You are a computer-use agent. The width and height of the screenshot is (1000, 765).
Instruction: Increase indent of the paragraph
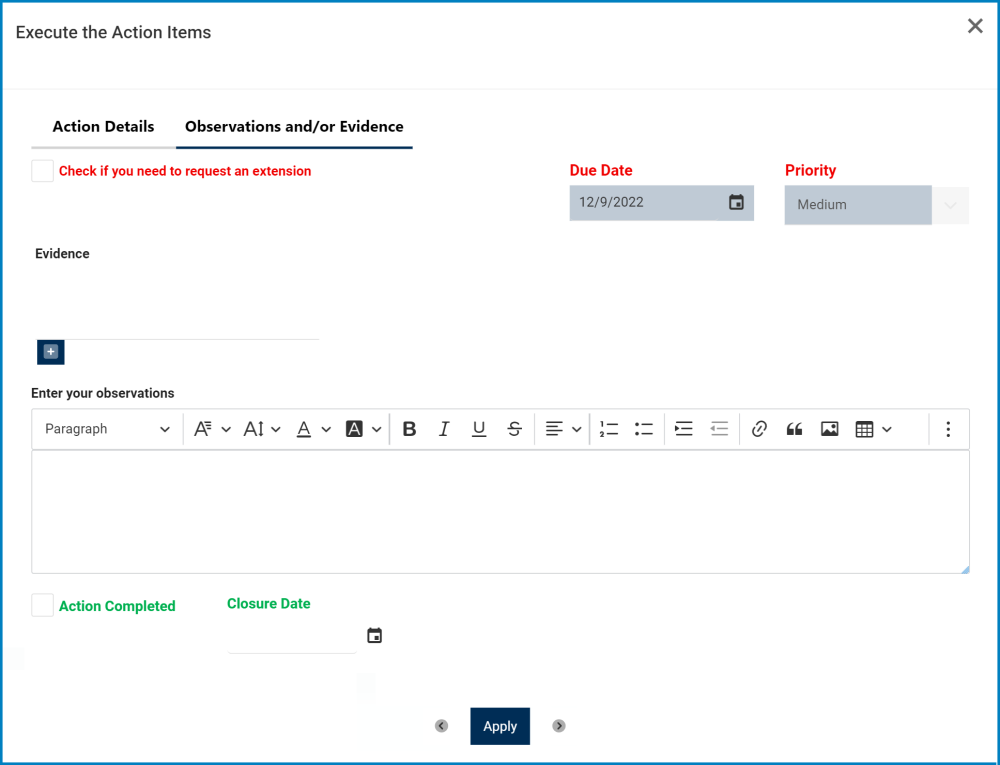point(684,429)
